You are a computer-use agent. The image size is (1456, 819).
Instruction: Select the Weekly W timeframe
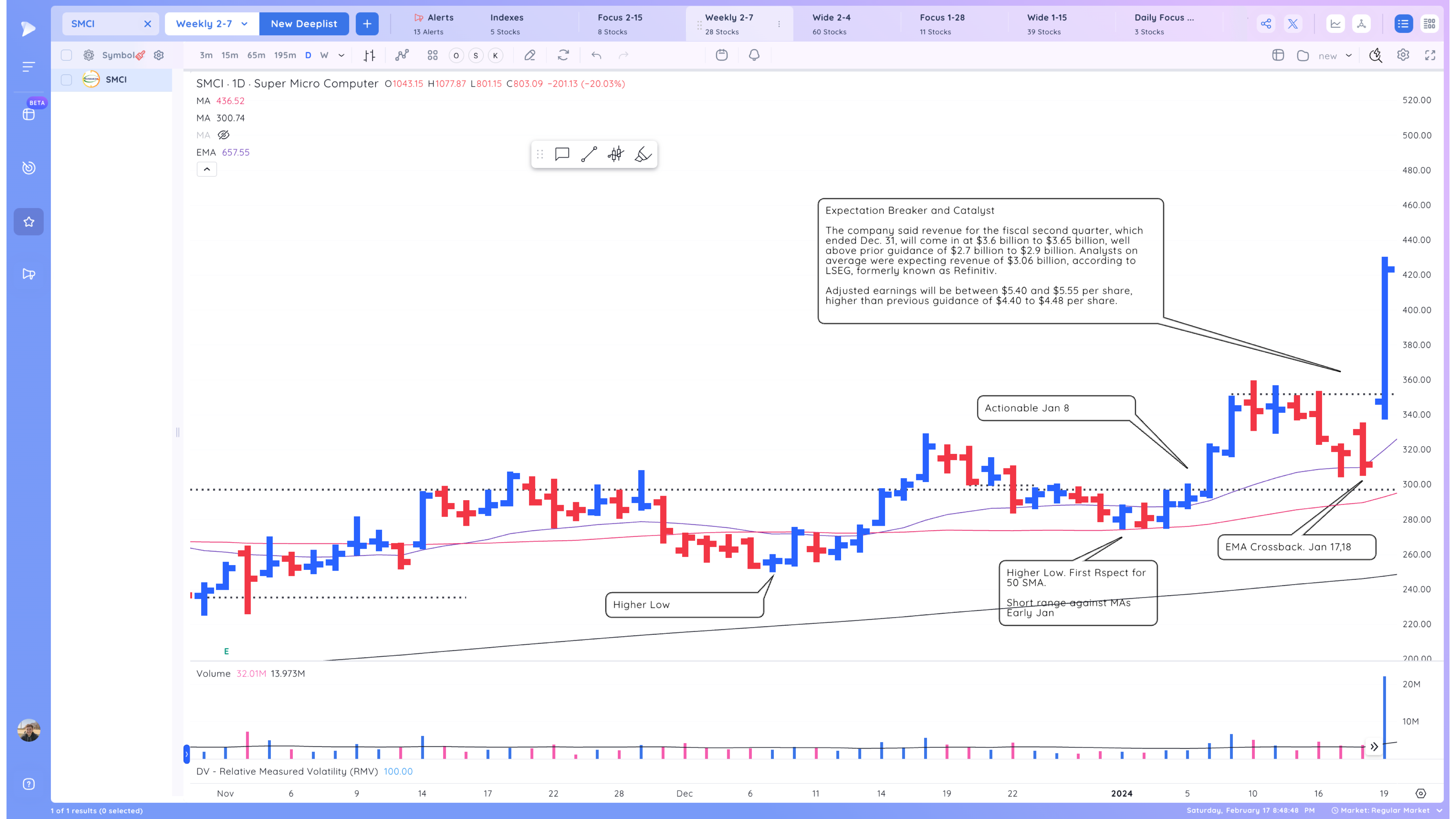(x=324, y=55)
